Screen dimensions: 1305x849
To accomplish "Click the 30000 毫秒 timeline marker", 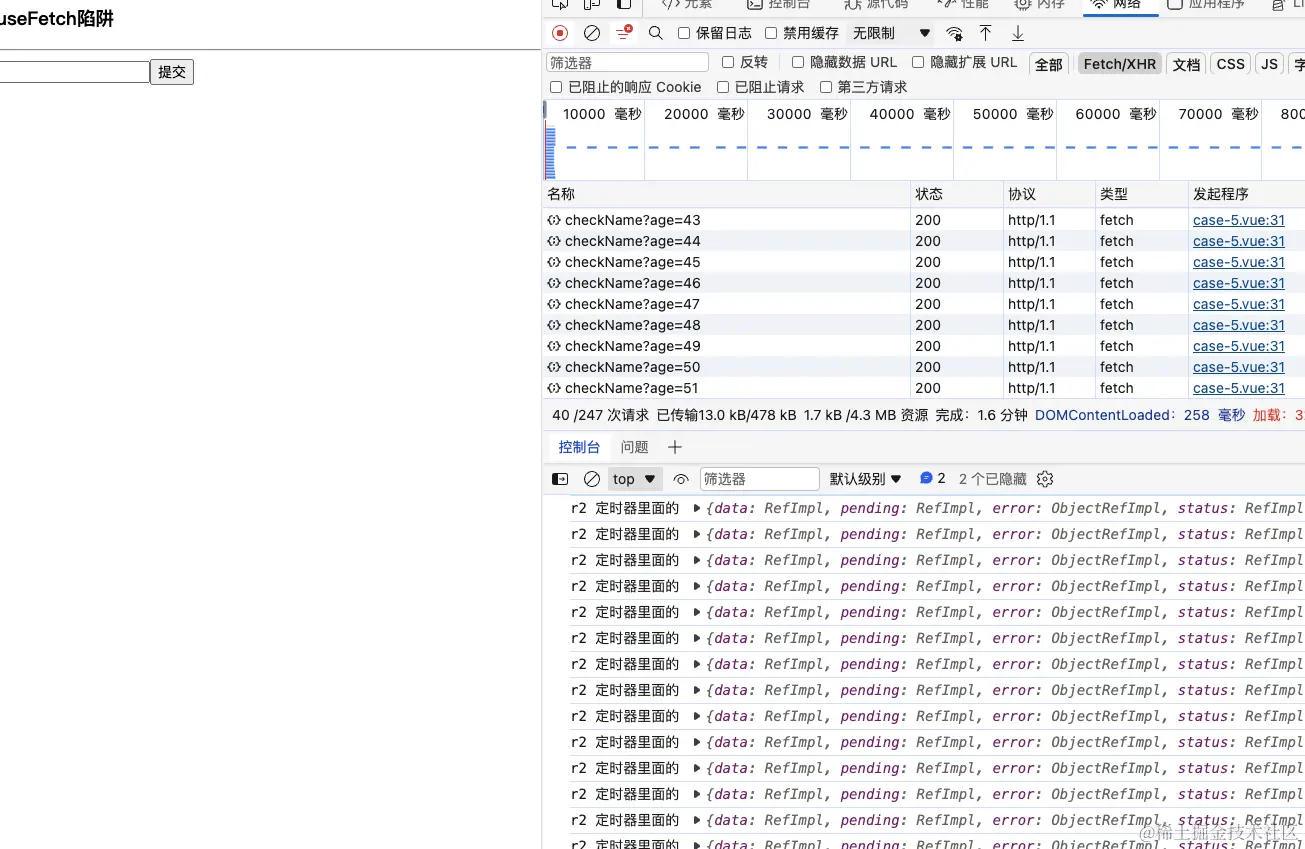I will point(806,114).
